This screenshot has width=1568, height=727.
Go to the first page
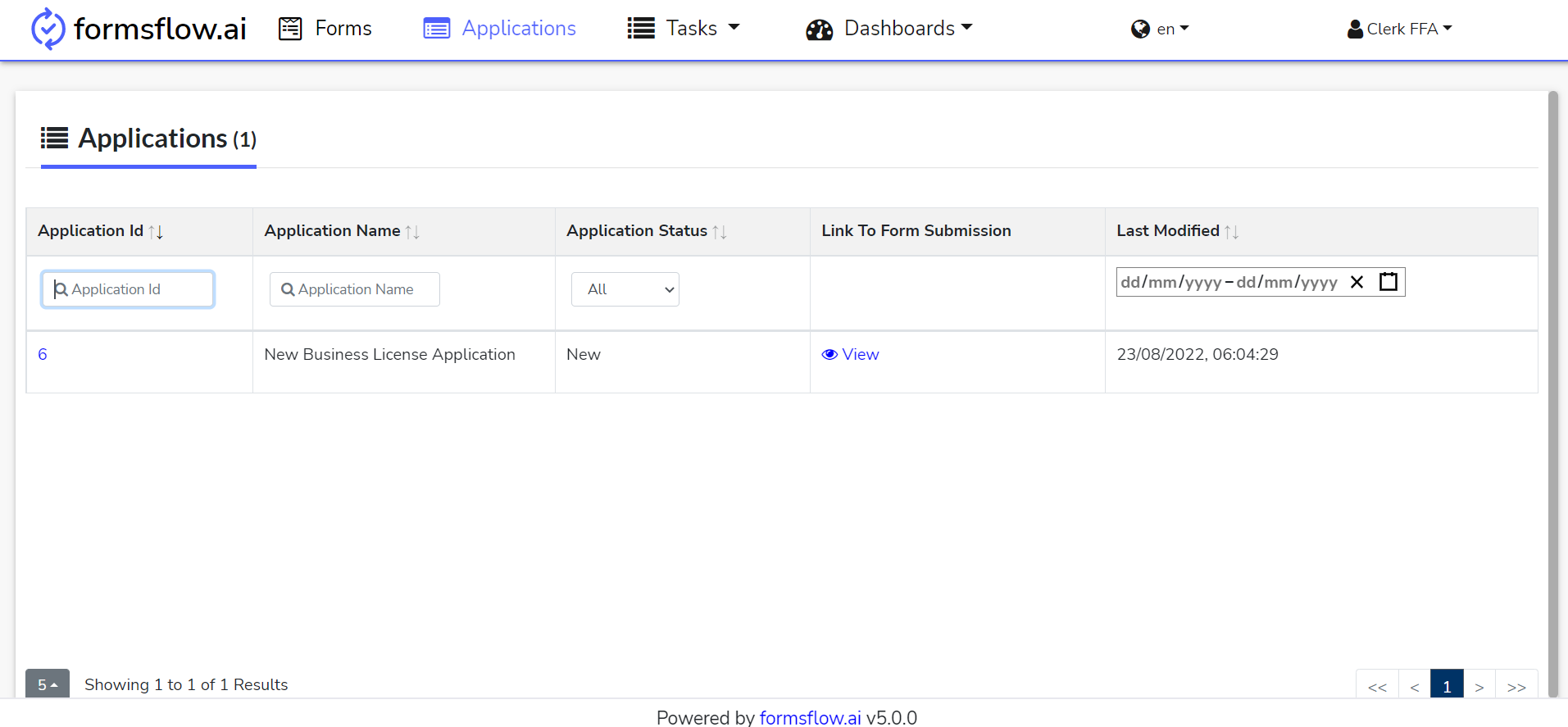pyautogui.click(x=1377, y=687)
